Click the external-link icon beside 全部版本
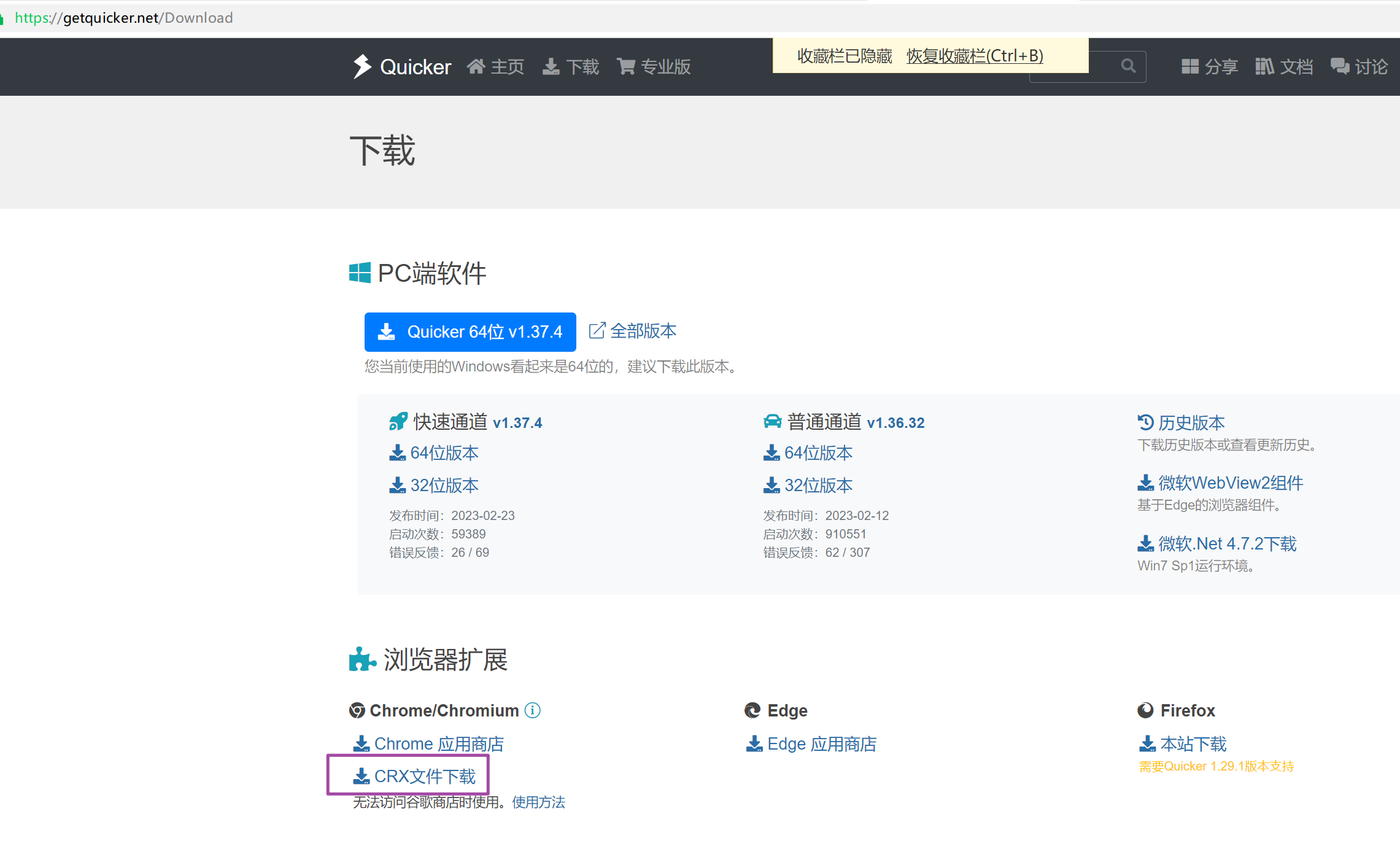The width and height of the screenshot is (1400, 846). point(597,331)
